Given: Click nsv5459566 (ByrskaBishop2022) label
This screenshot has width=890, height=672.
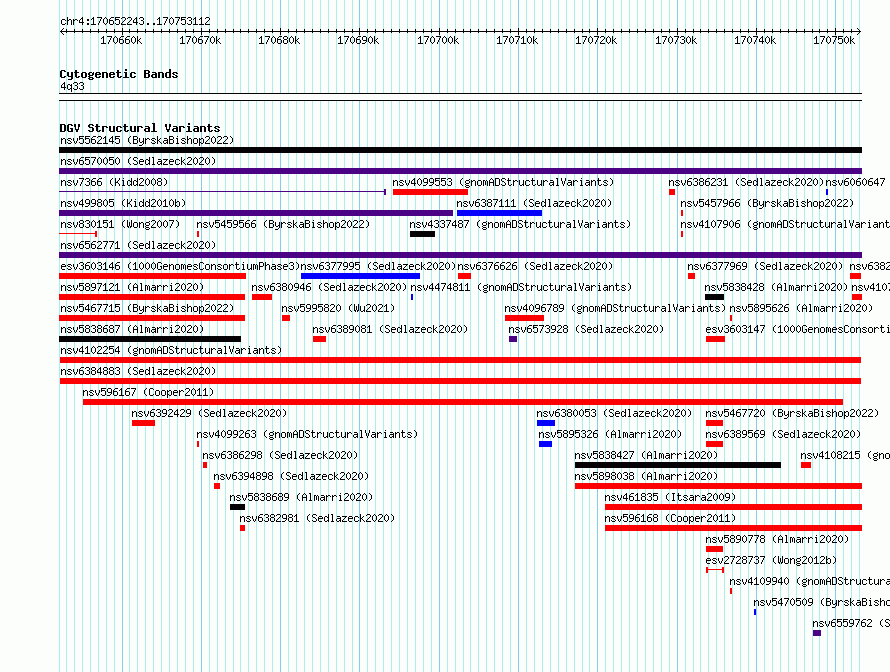Looking at the screenshot, I should 283,224.
